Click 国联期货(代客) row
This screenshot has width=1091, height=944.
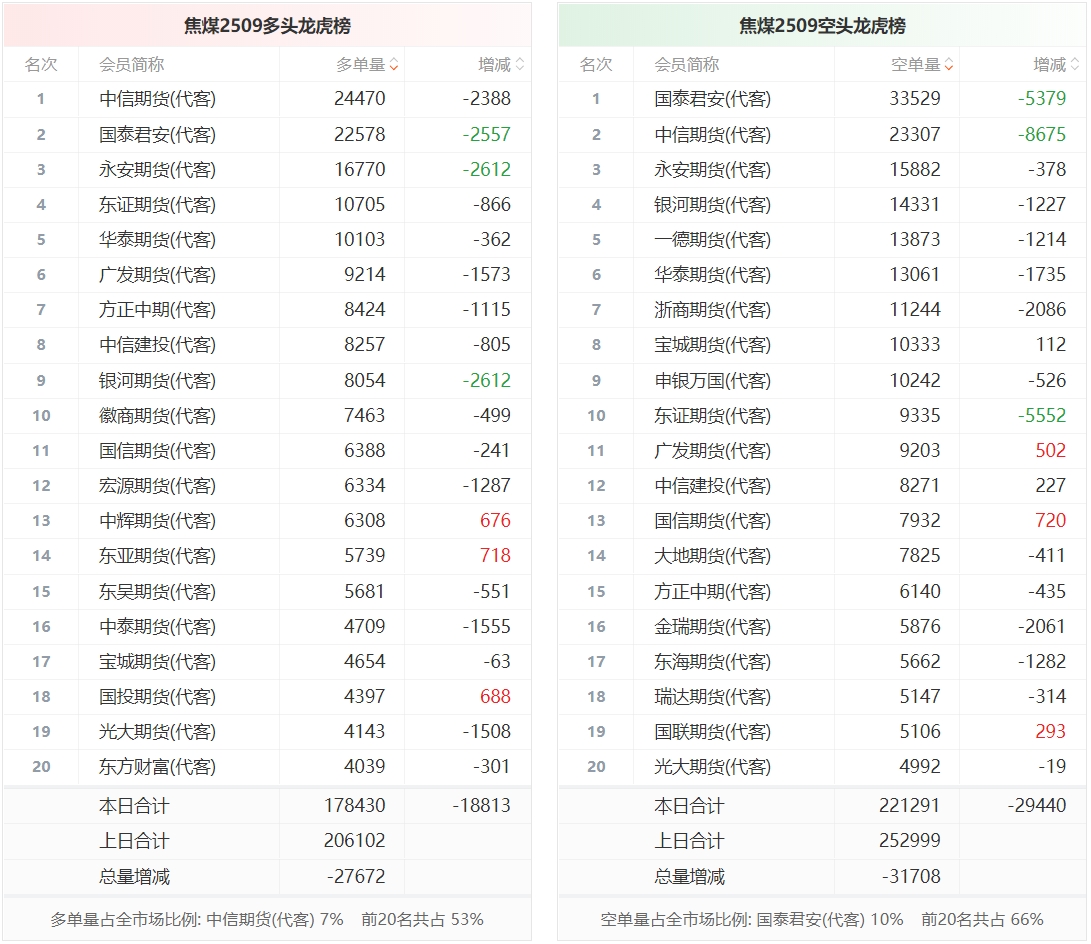822,732
